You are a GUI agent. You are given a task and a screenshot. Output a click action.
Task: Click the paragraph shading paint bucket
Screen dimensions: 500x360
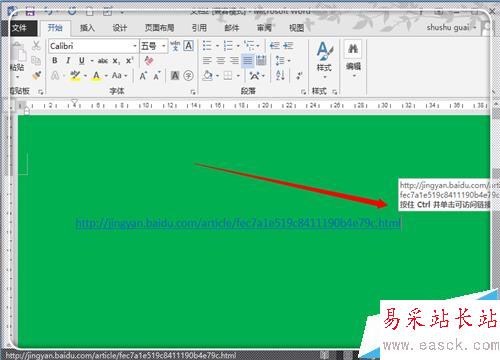[x=208, y=76]
